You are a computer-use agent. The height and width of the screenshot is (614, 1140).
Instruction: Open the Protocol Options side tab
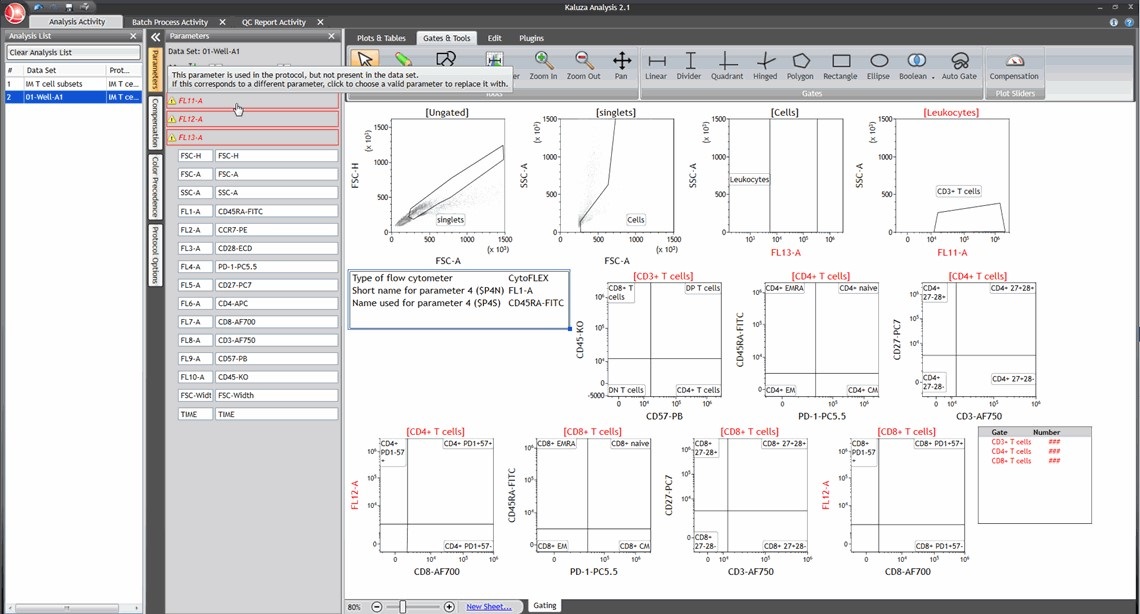pos(155,254)
